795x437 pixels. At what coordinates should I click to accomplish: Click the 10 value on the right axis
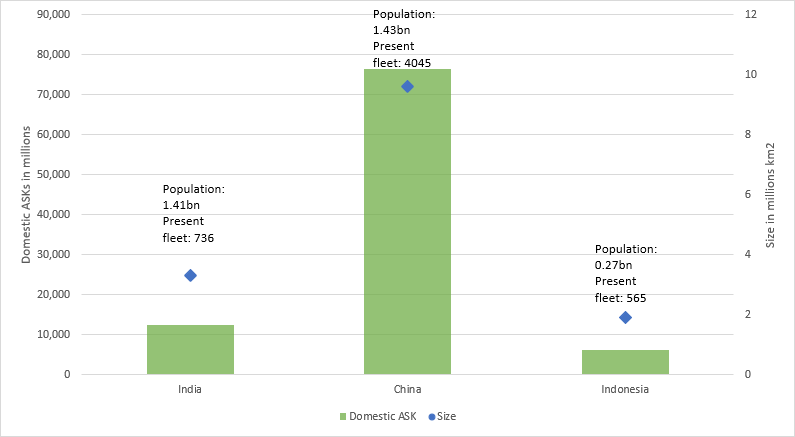click(x=750, y=74)
